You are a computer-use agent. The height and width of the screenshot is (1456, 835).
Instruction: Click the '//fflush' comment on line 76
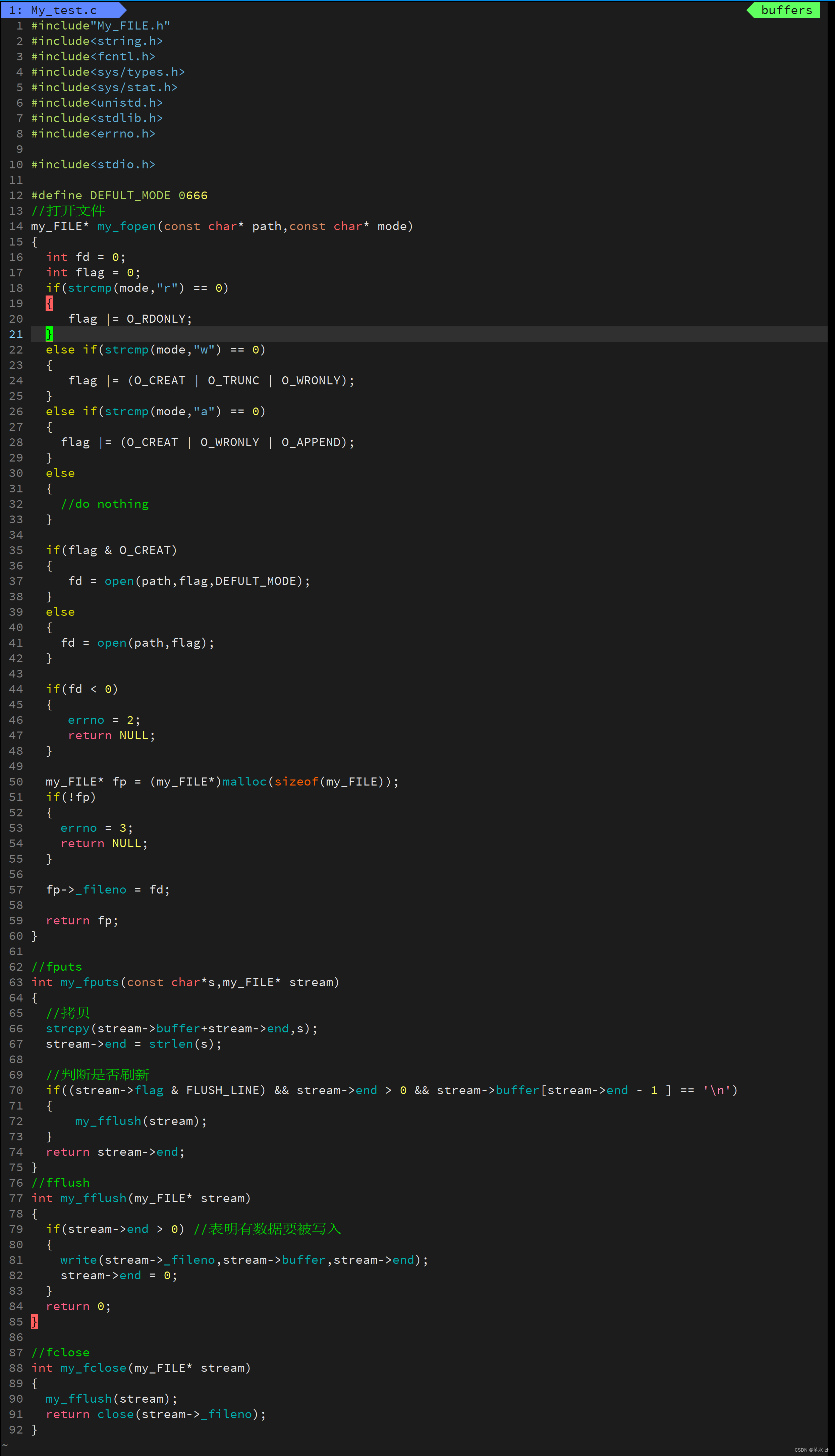coord(60,1183)
